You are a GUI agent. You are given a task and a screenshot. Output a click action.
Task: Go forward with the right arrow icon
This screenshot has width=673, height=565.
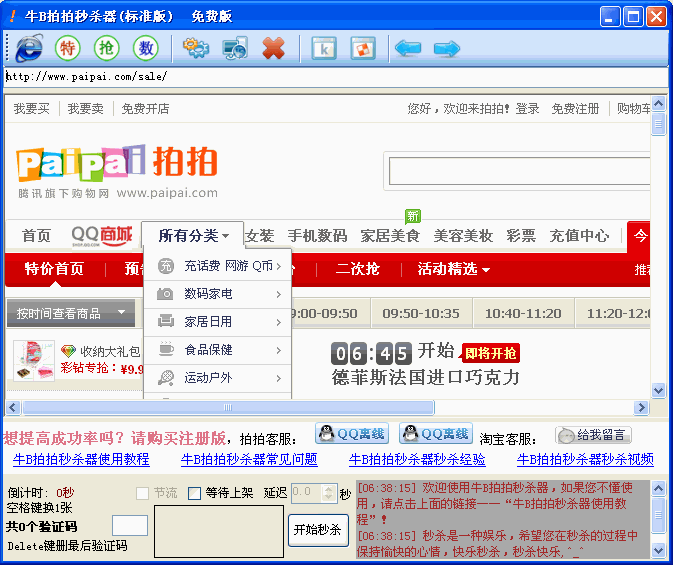tap(446, 47)
